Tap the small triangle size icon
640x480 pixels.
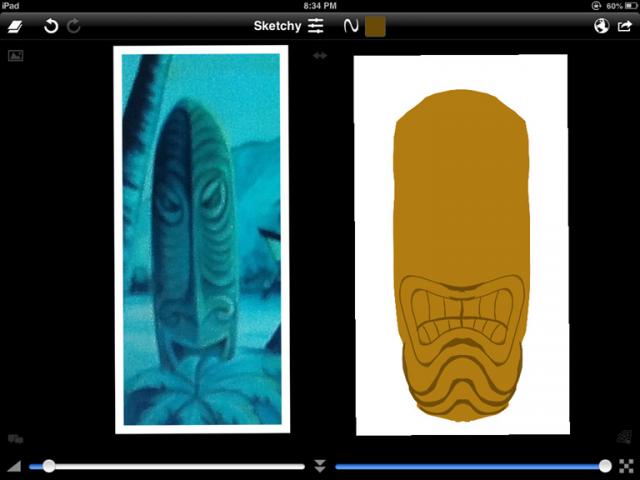(x=14, y=466)
